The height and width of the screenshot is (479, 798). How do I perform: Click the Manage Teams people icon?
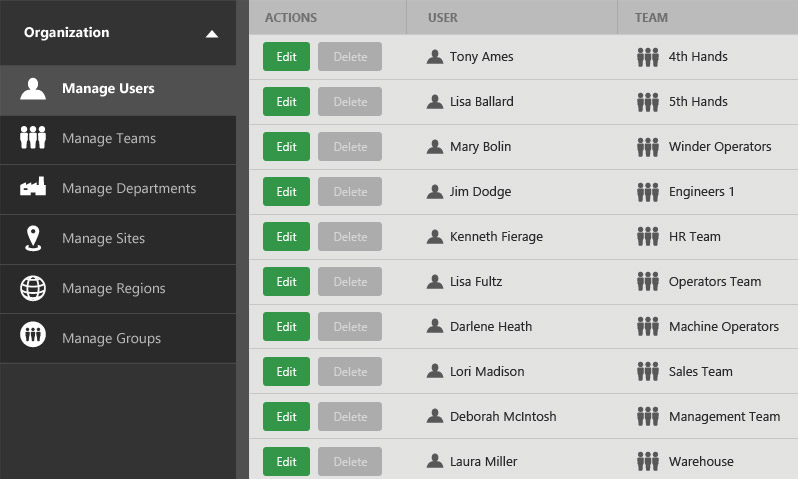(33, 138)
